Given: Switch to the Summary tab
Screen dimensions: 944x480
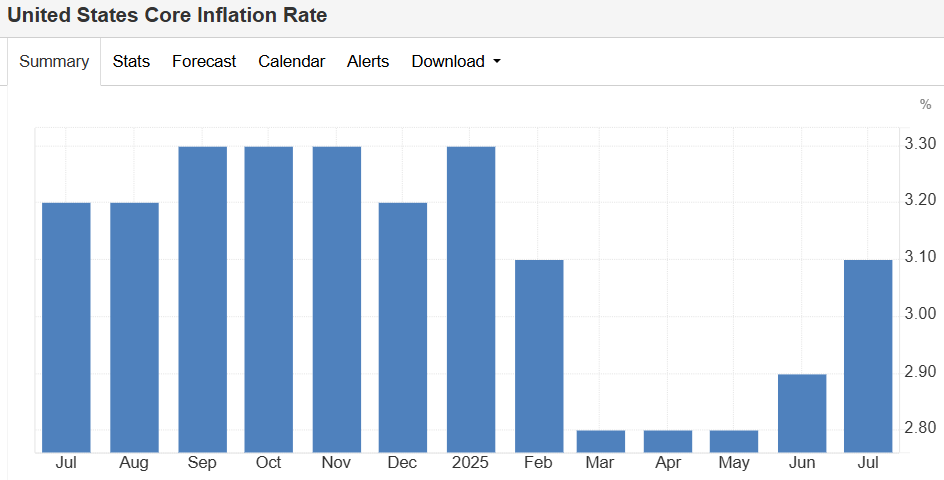Looking at the screenshot, I should 54,62.
